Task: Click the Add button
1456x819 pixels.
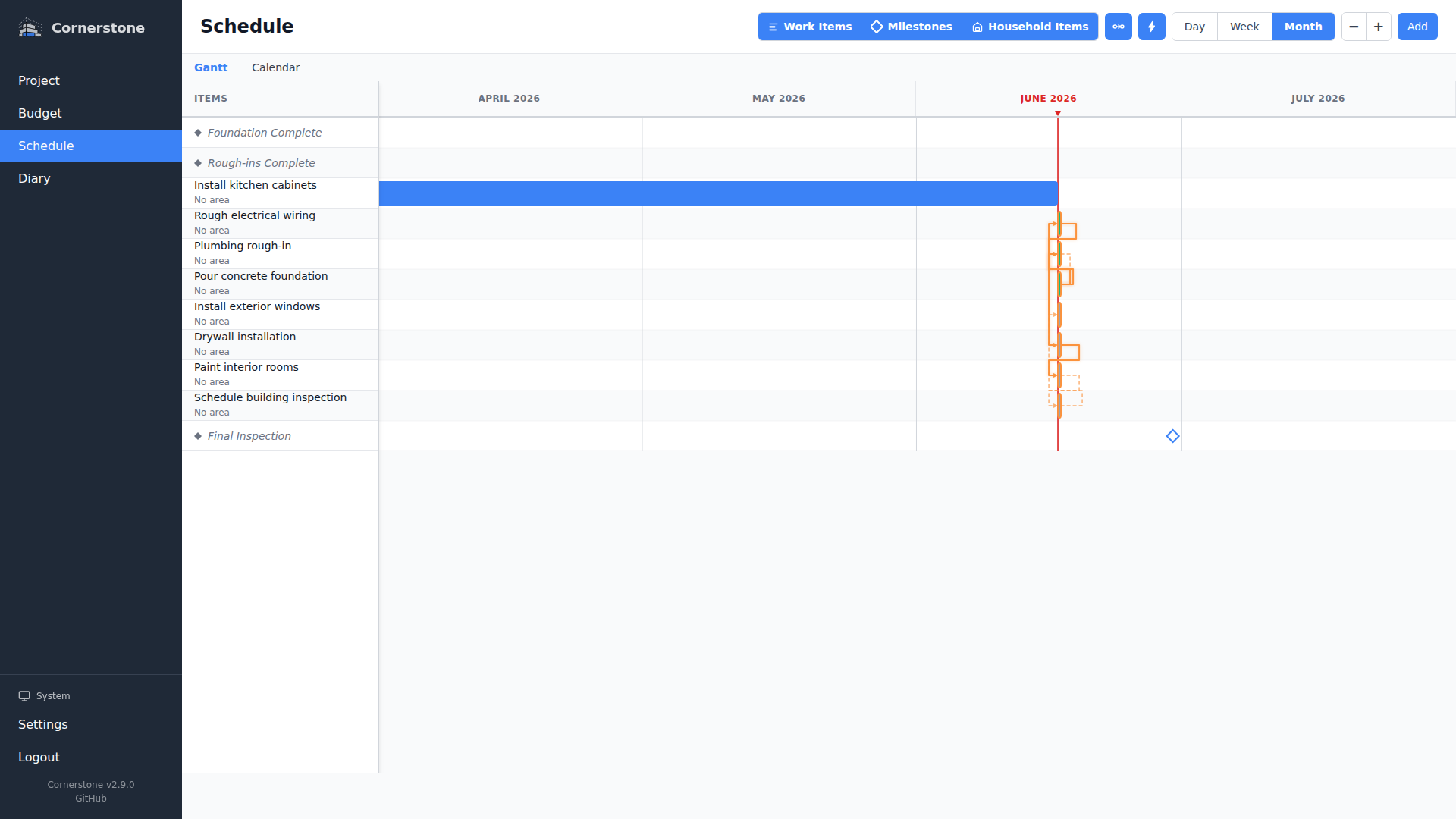Action: 1417,27
